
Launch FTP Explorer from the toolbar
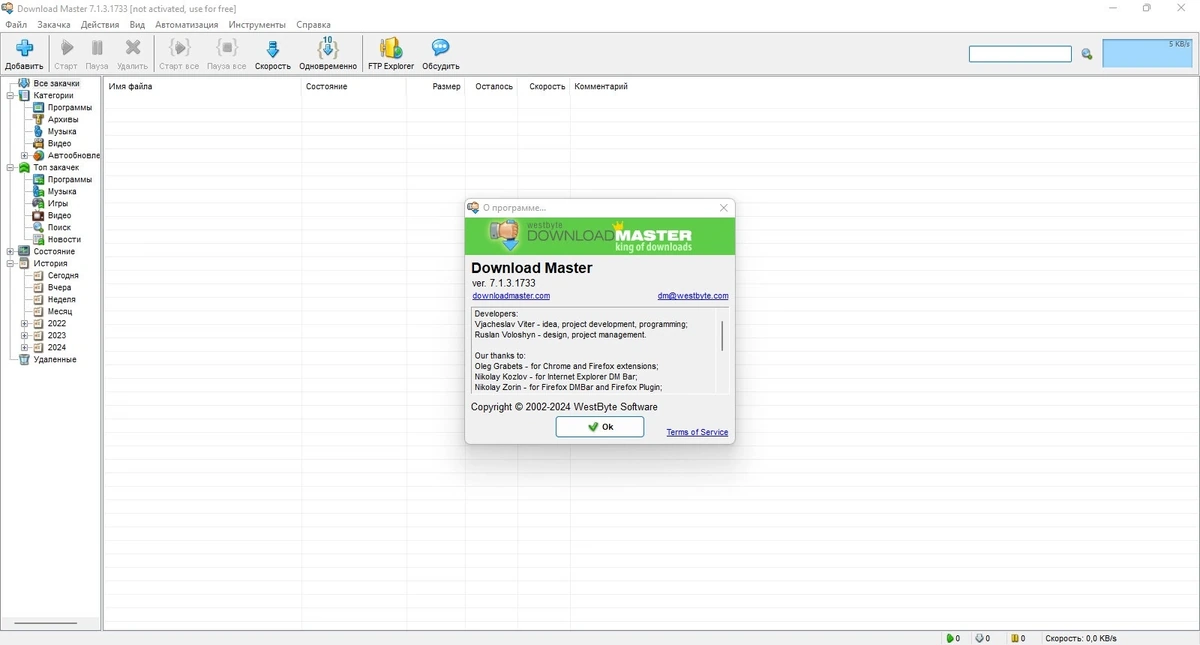click(x=391, y=48)
